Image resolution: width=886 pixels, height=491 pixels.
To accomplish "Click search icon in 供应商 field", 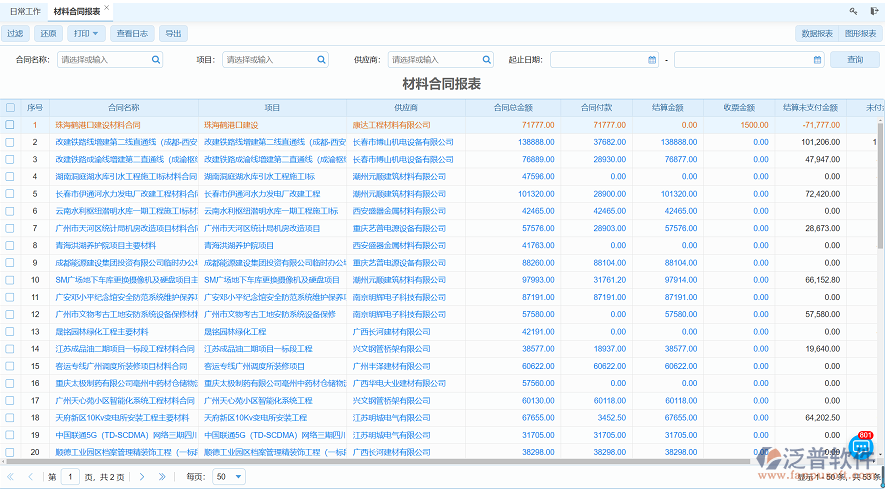I will click(487, 60).
